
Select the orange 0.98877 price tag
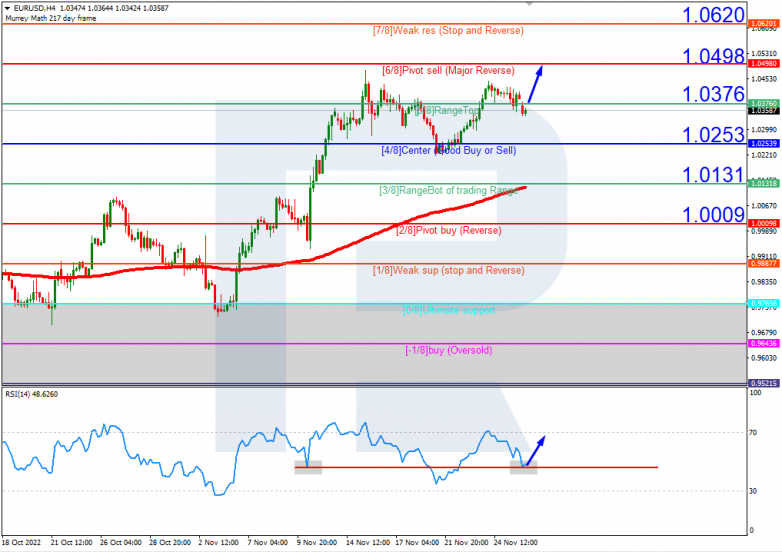pyautogui.click(x=764, y=263)
